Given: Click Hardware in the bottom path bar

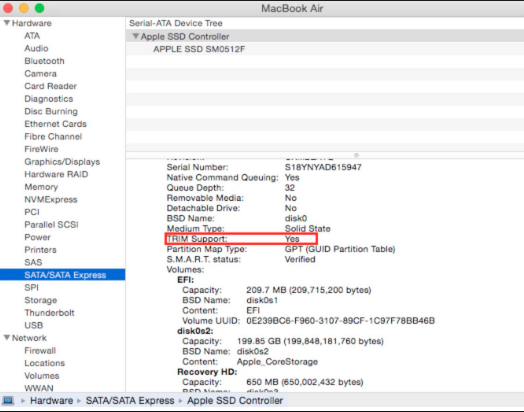Looking at the screenshot, I should tap(51, 400).
